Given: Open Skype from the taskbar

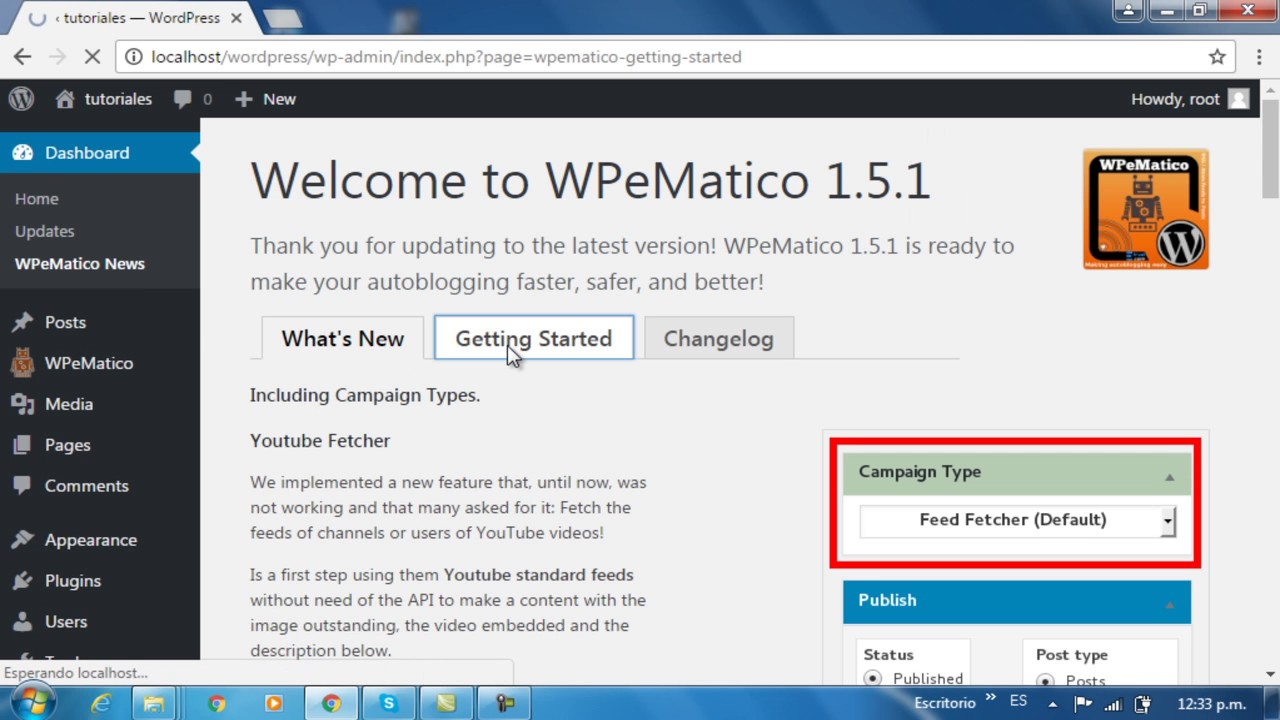Looking at the screenshot, I should click(388, 703).
